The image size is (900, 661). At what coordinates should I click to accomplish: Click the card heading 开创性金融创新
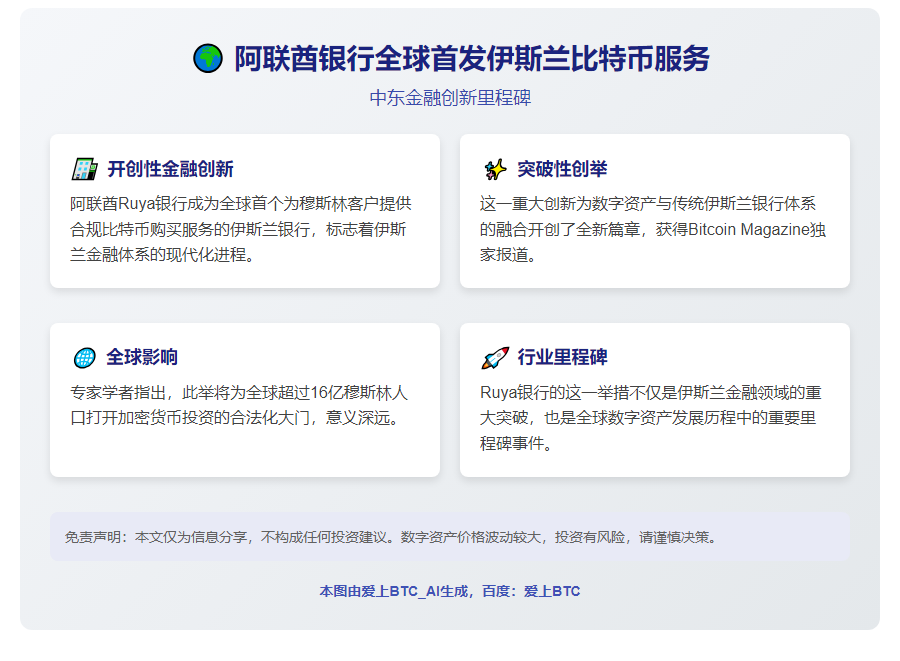(x=170, y=169)
